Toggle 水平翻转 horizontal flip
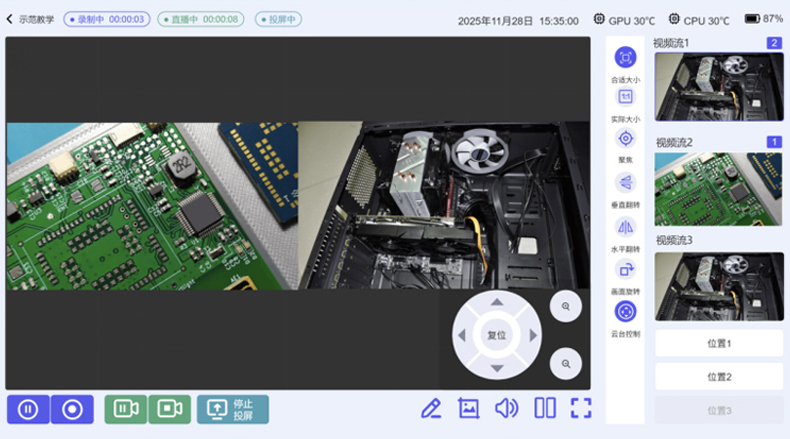 tap(625, 226)
